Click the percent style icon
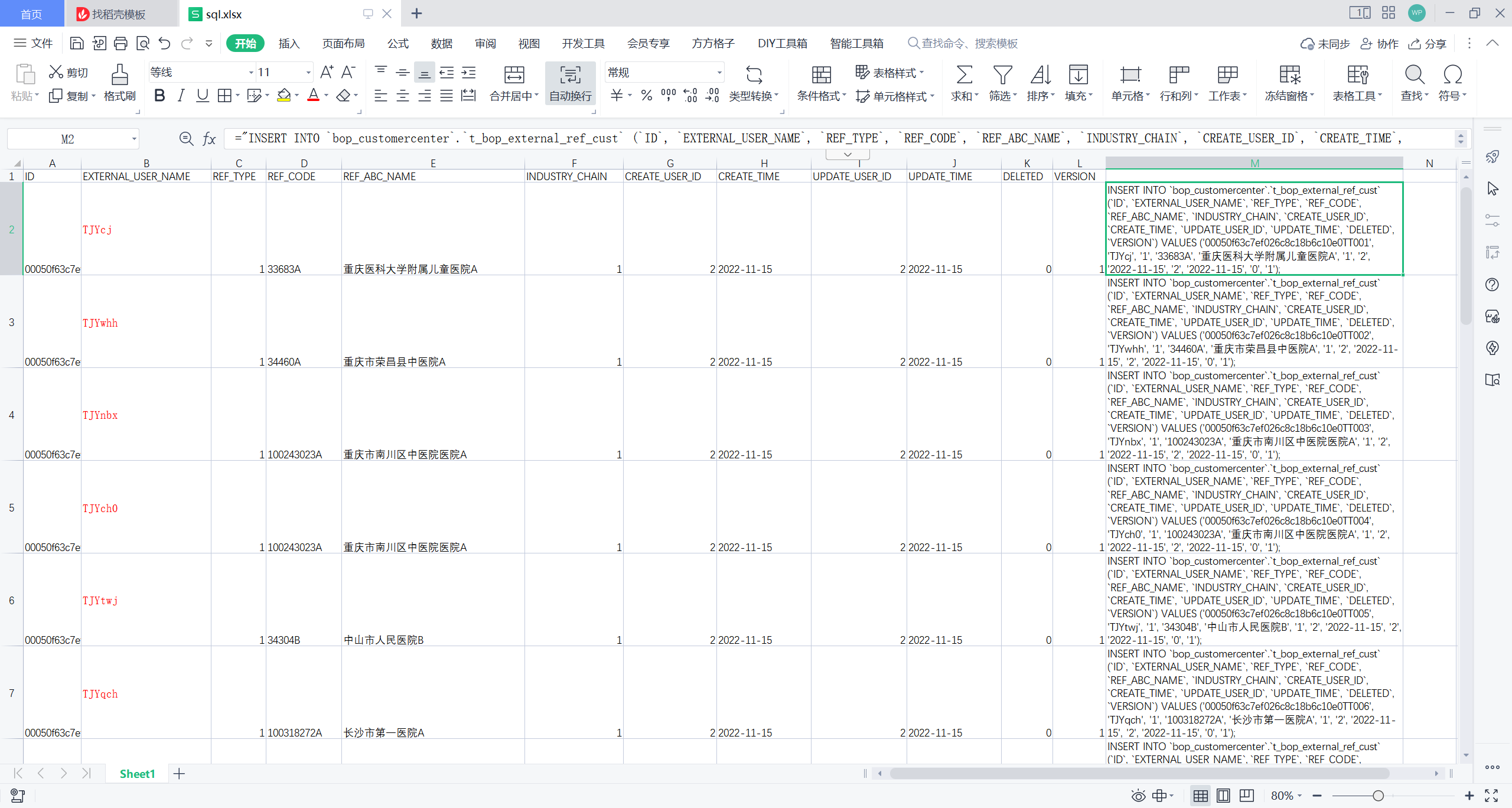The height and width of the screenshot is (808, 1512). (x=647, y=95)
